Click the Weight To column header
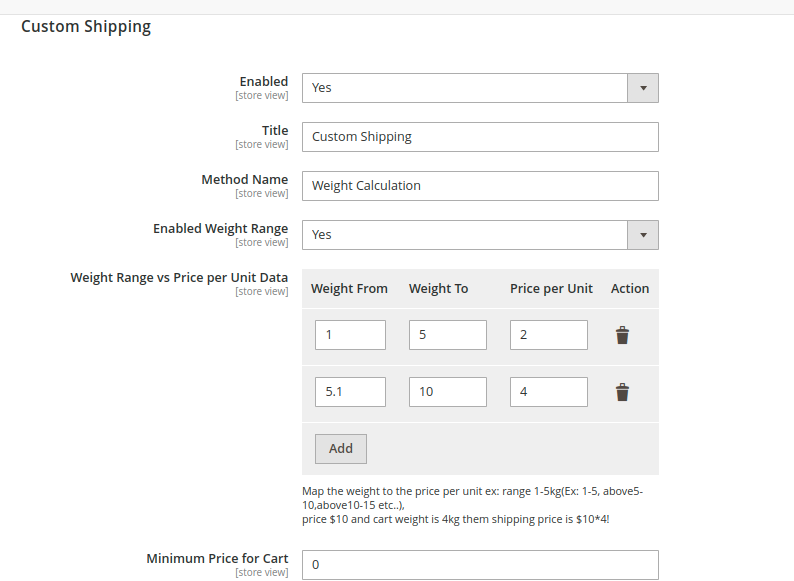794x581 pixels. (438, 289)
